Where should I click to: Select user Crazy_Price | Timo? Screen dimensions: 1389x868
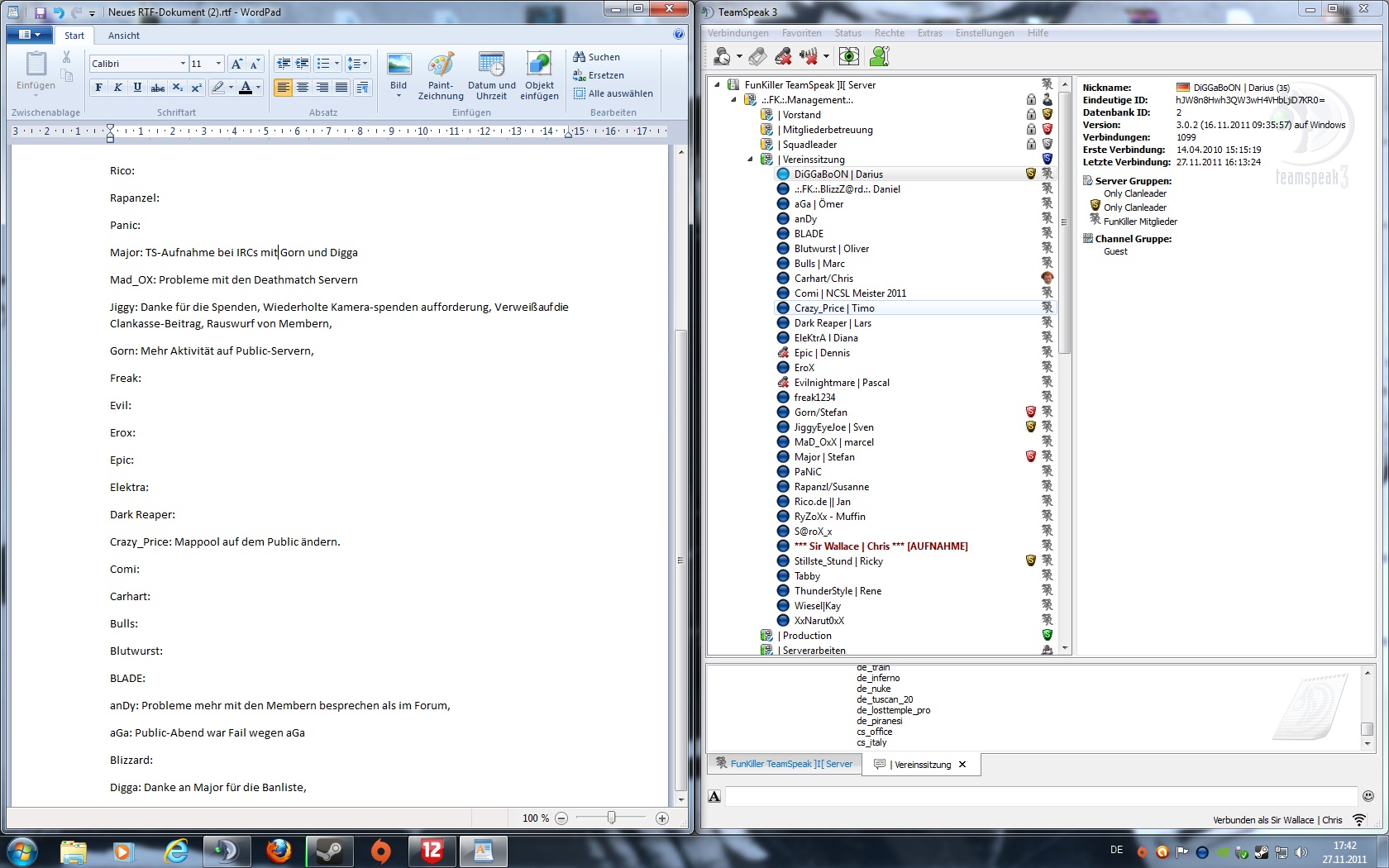(x=914, y=308)
